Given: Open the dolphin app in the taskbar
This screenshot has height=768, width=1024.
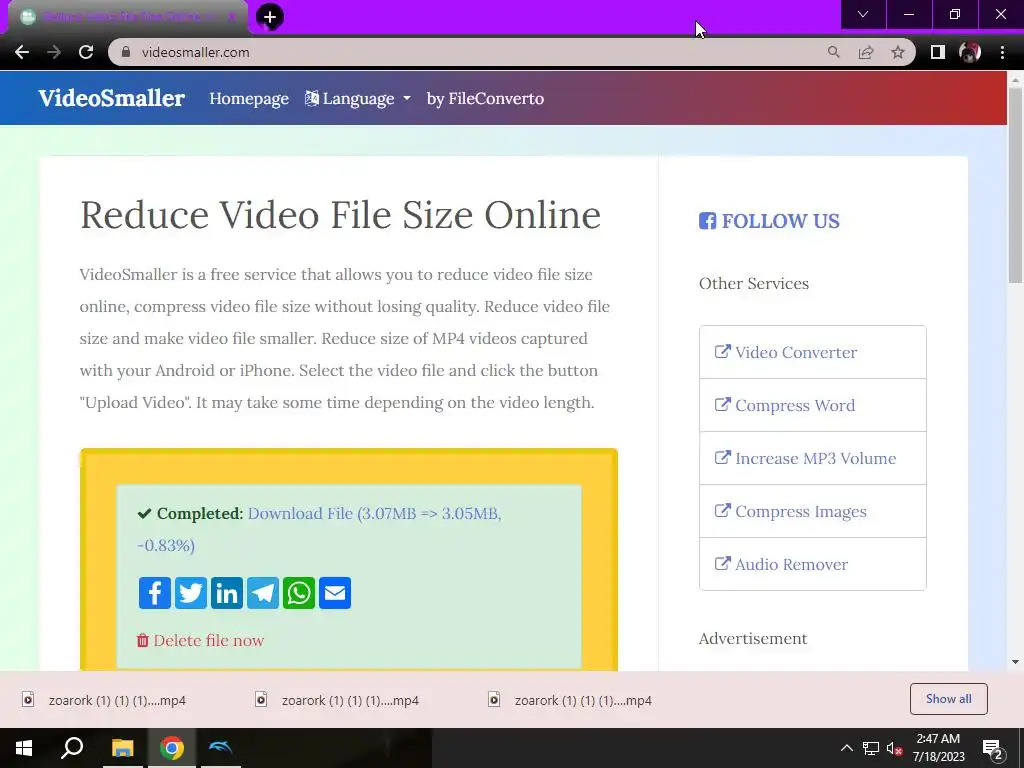Looking at the screenshot, I should (x=220, y=748).
